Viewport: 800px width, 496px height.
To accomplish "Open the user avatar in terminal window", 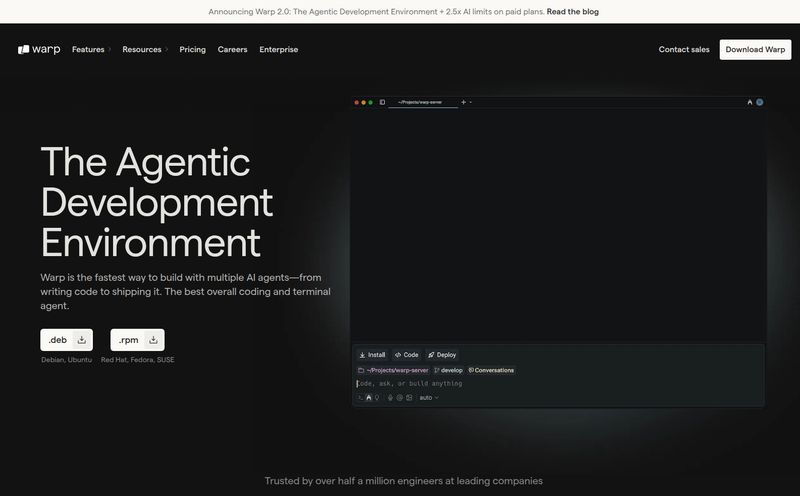I will point(760,102).
